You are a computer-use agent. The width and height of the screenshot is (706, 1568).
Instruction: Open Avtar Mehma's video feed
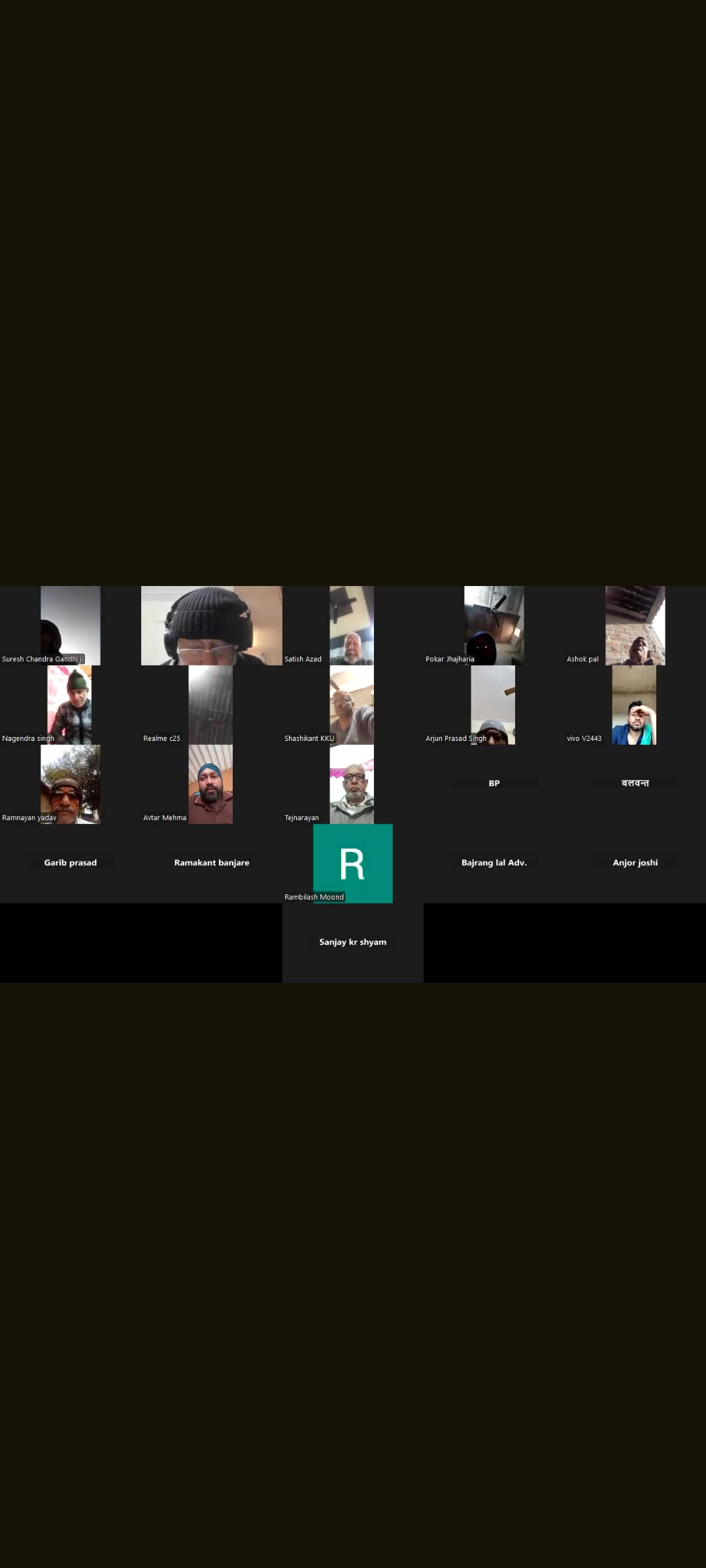[210, 784]
